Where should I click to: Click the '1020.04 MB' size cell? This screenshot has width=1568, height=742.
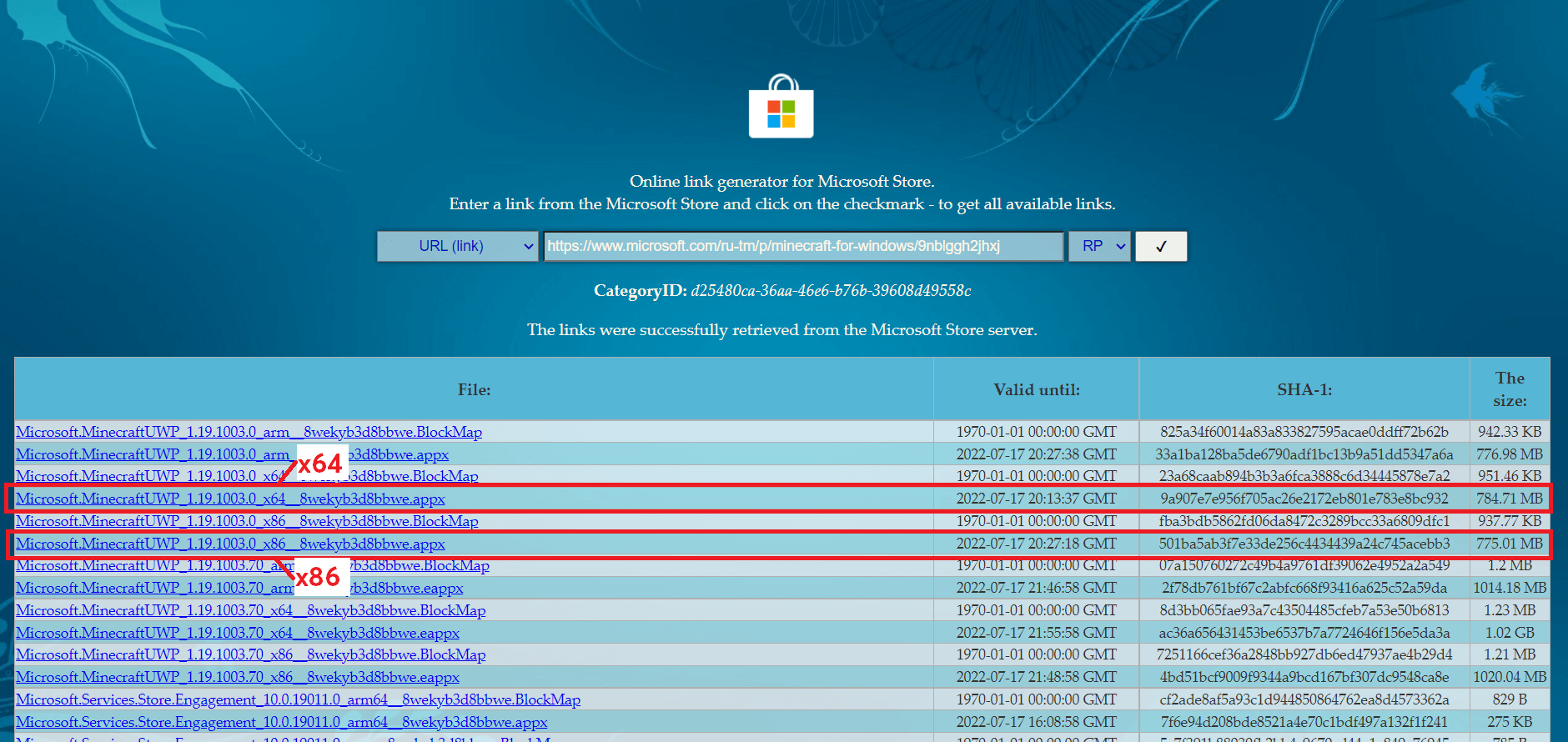click(1510, 677)
